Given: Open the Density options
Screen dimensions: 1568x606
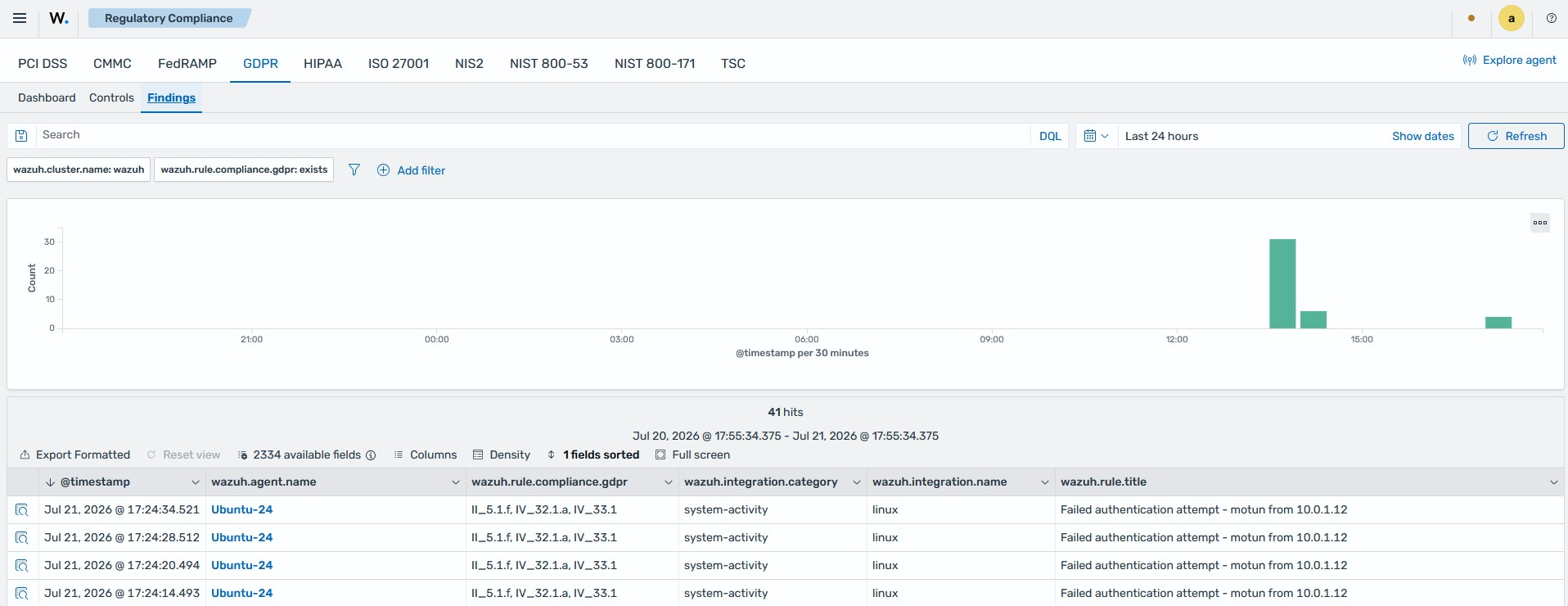Looking at the screenshot, I should (502, 454).
